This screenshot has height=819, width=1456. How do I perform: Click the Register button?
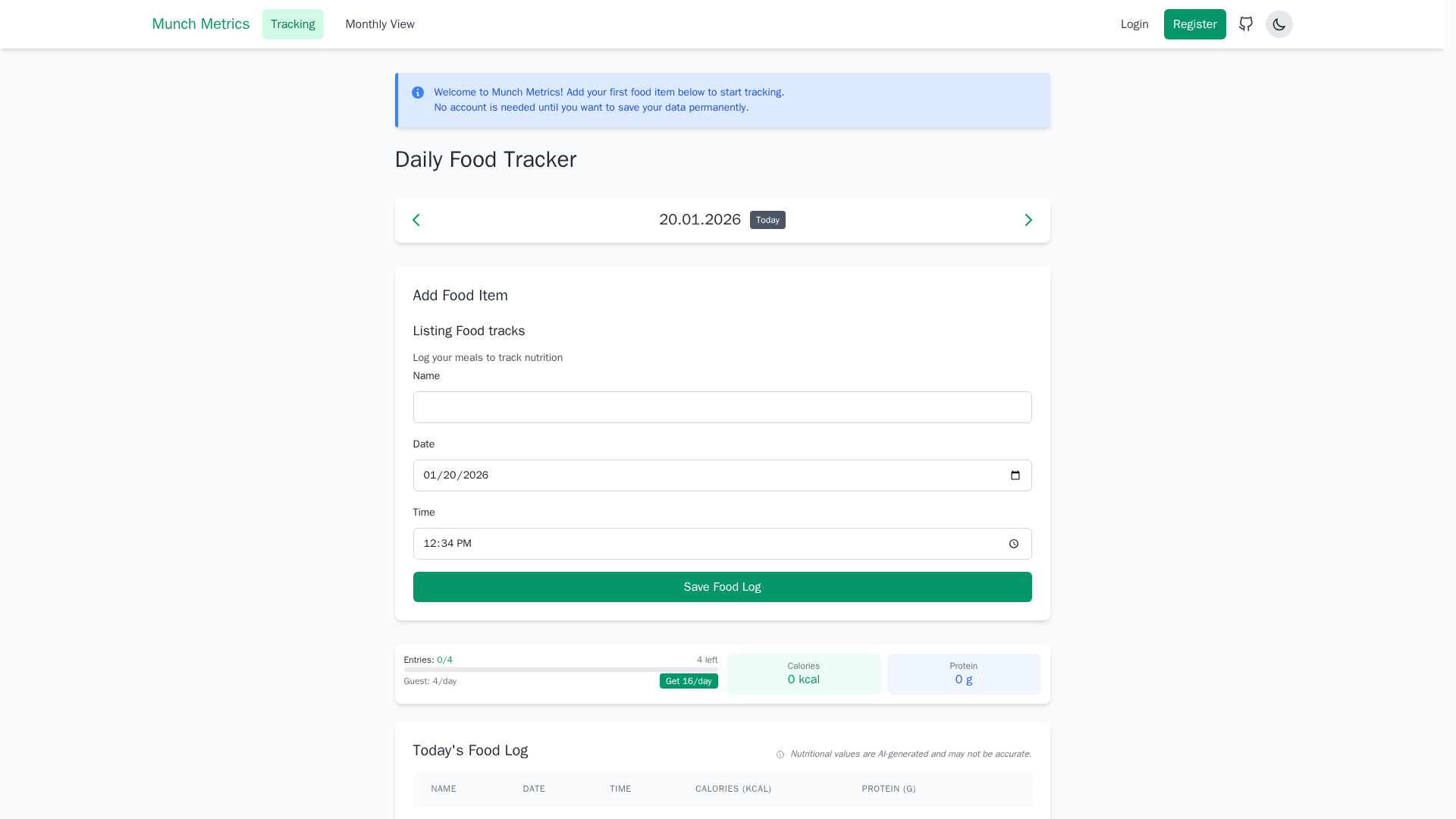click(x=1194, y=24)
